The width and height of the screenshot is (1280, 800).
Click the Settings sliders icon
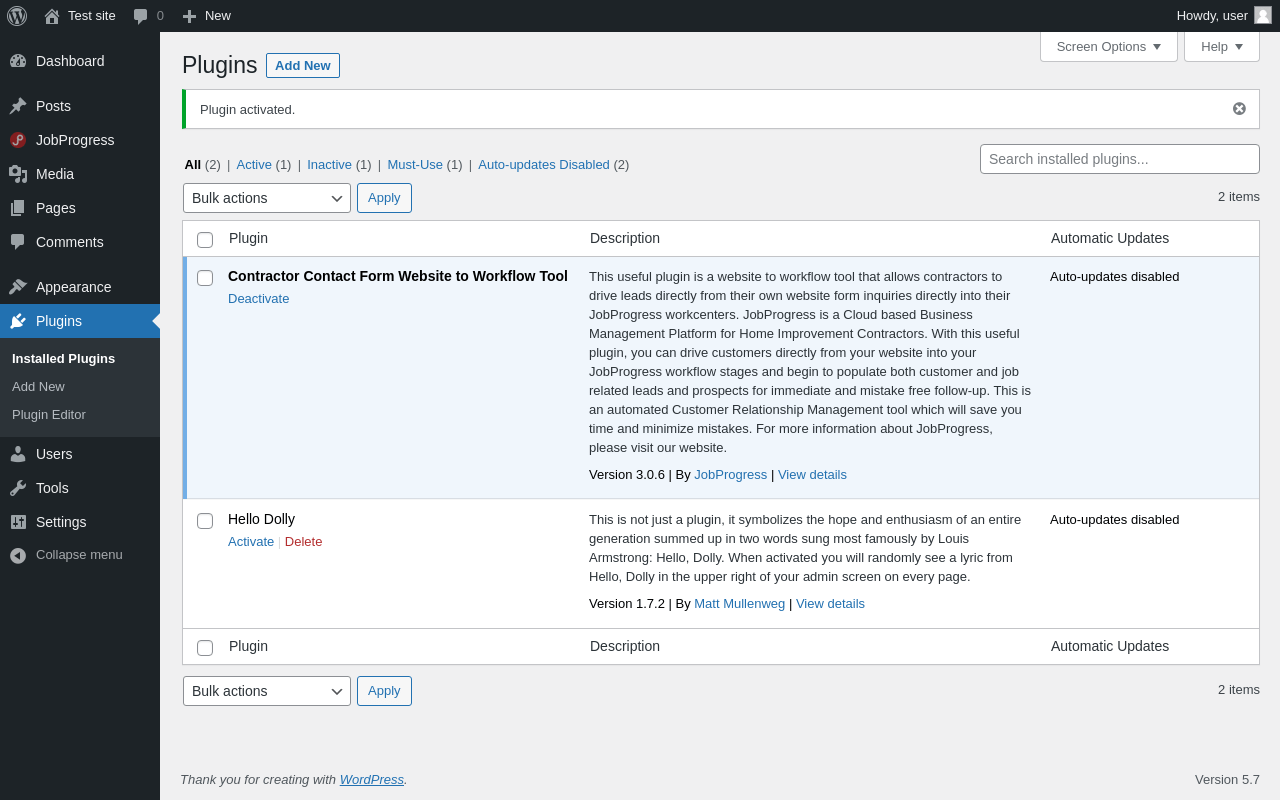[x=18, y=522]
